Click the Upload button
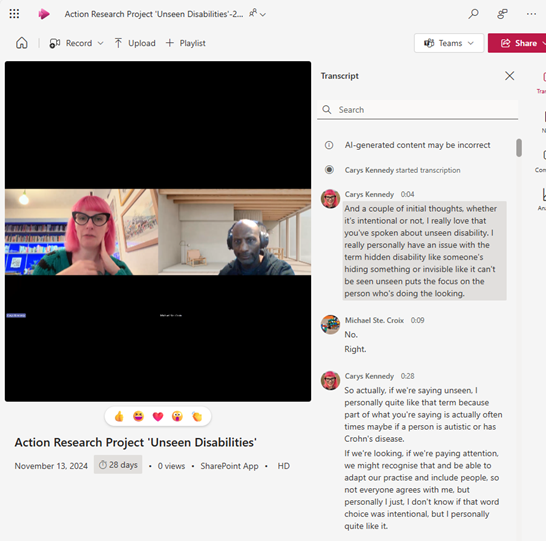Image resolution: width=546 pixels, height=541 pixels. tap(135, 43)
